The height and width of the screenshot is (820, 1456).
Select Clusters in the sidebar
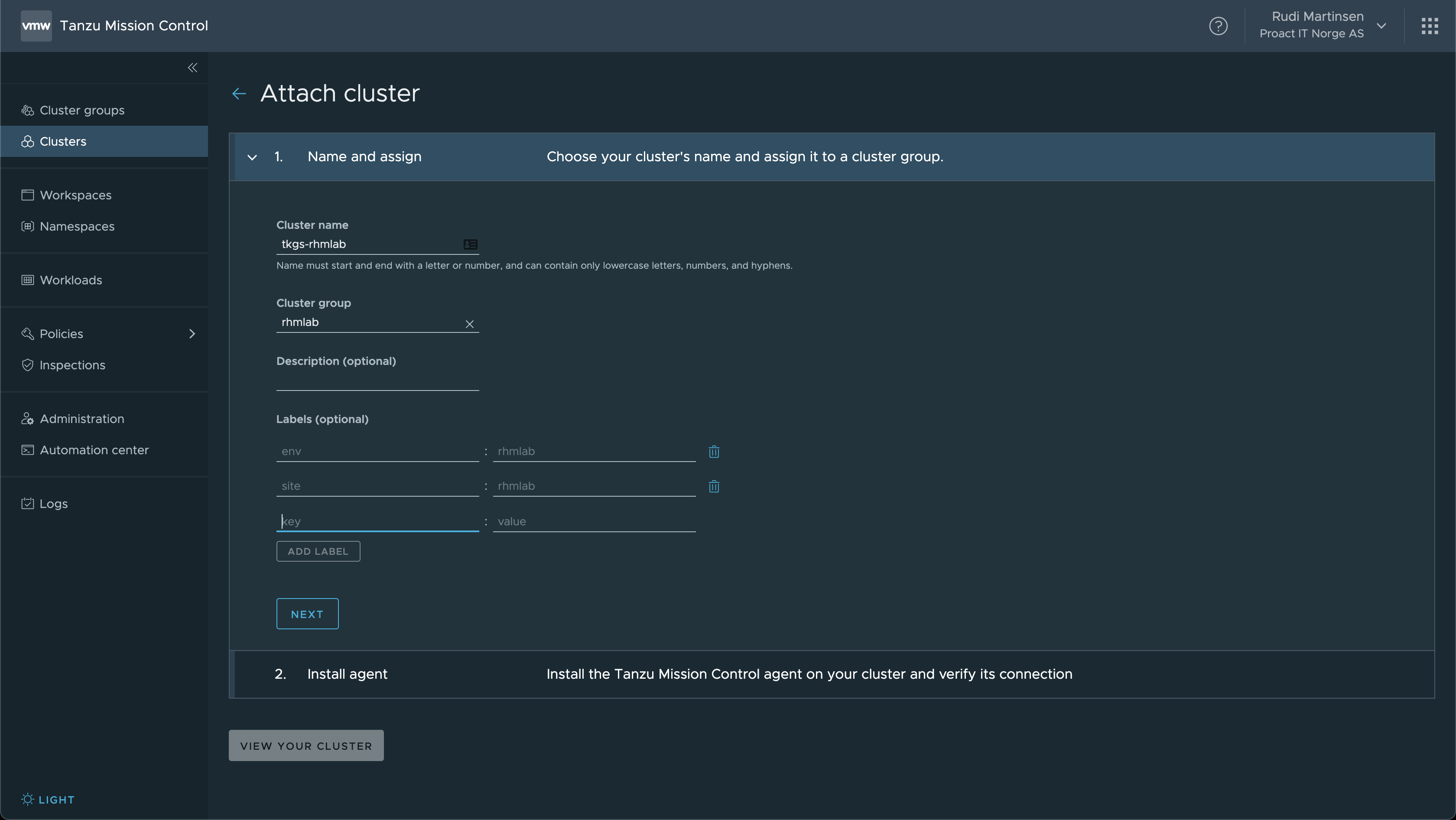point(104,141)
